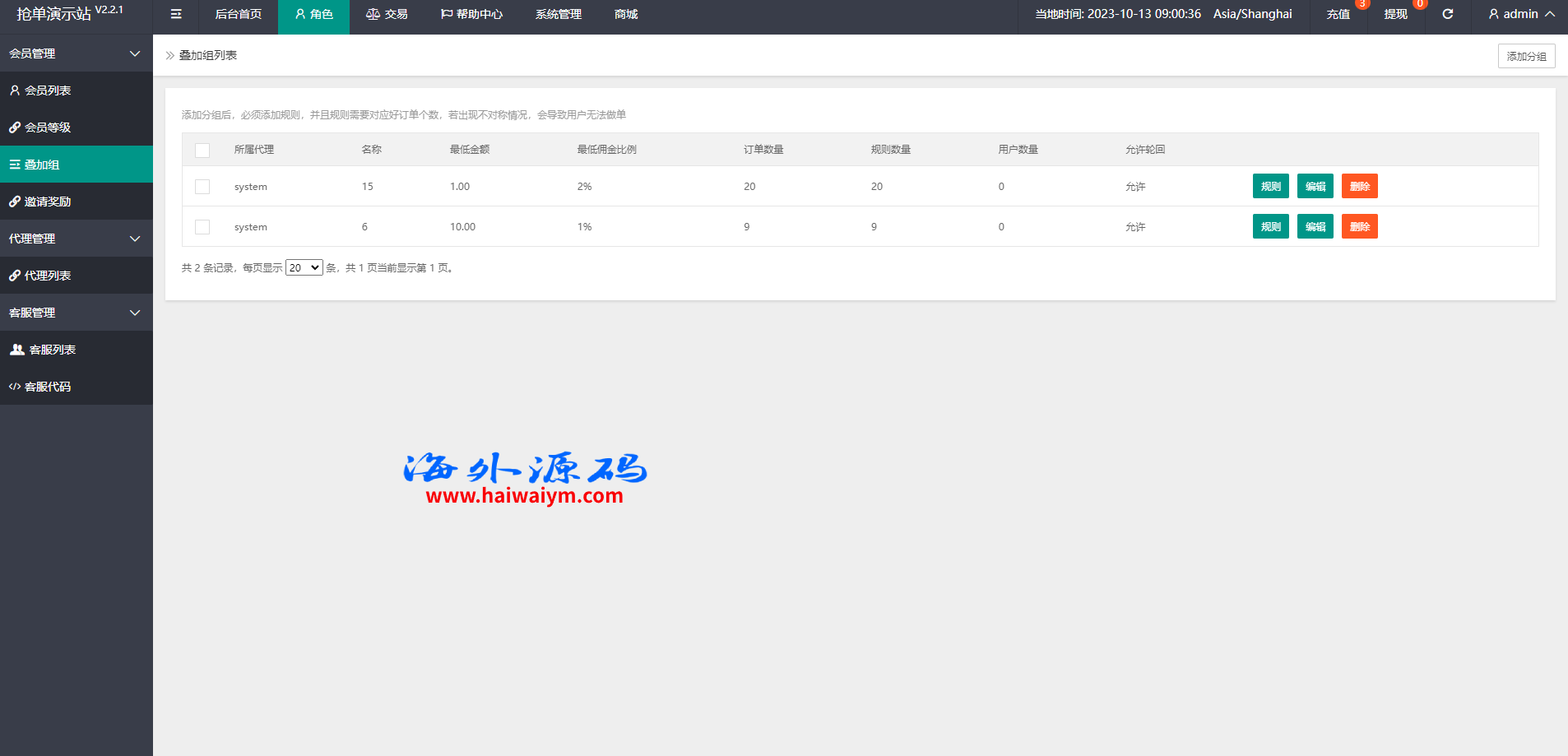Click 规则 for the group named 15
Screen dimensions: 1568x756
1270,187
